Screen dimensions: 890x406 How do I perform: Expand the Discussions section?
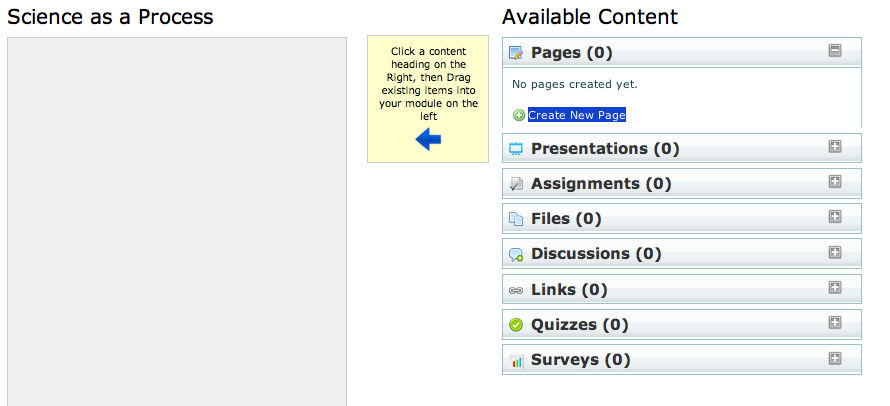835,252
